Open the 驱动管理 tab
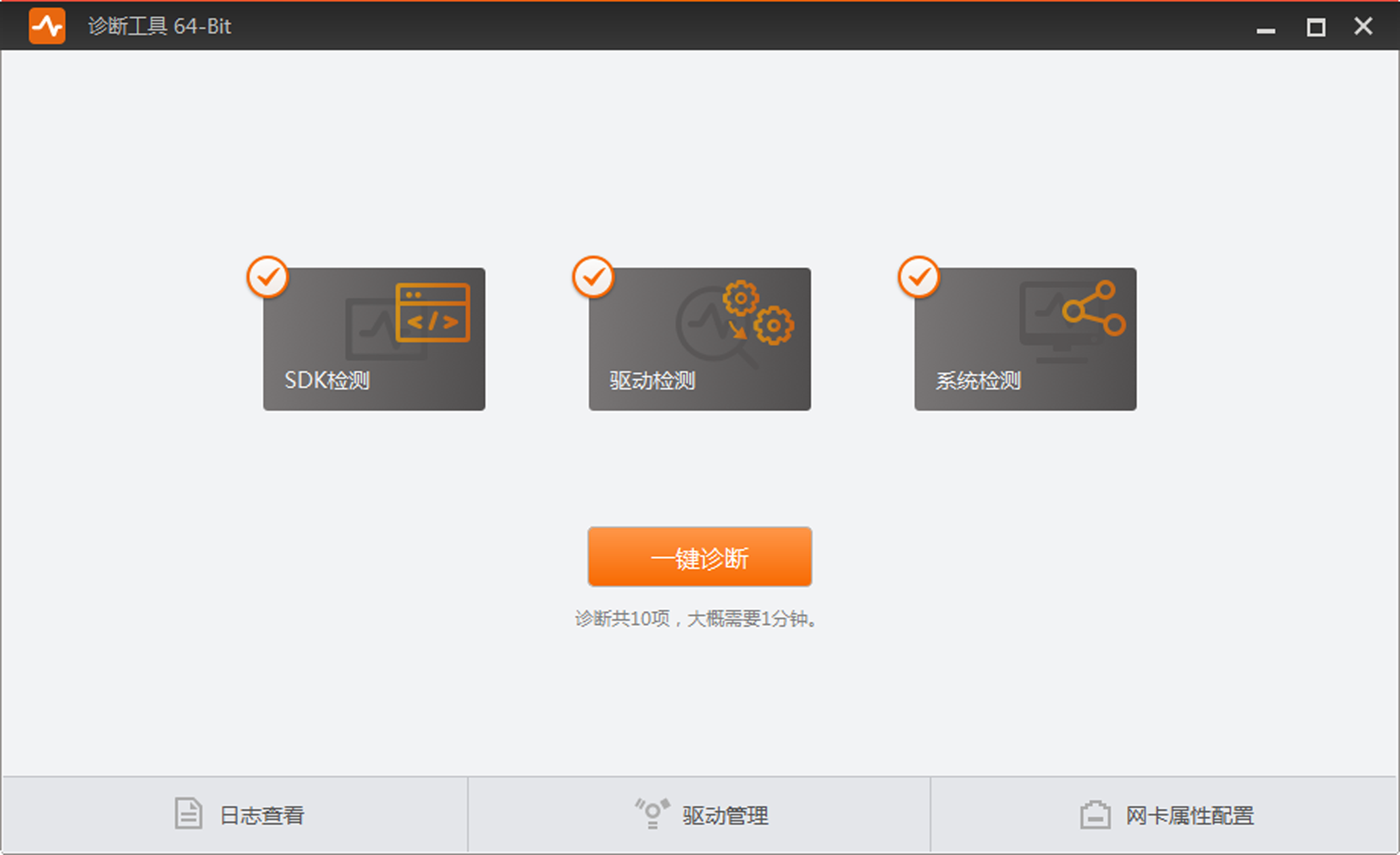 tap(725, 815)
